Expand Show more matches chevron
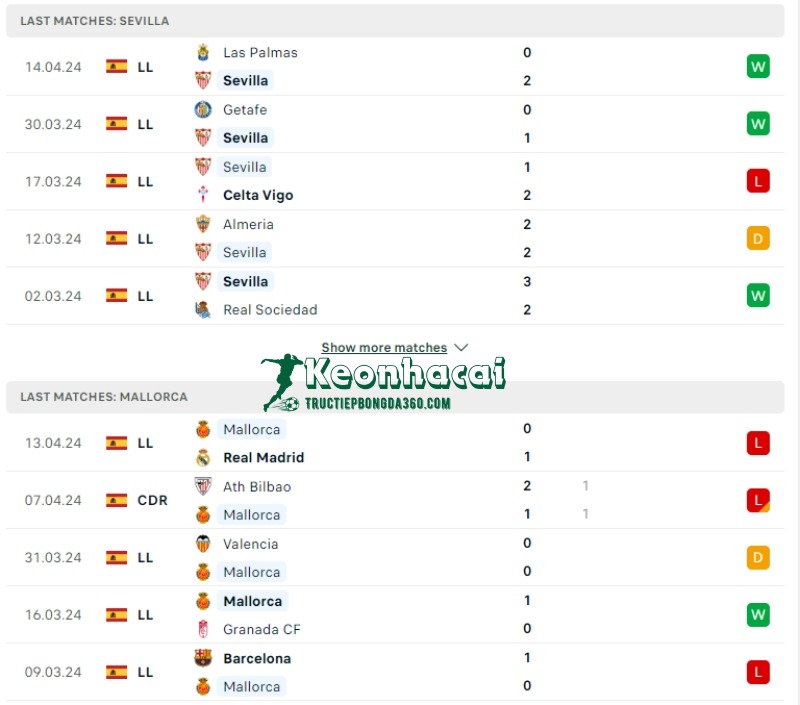Screen dimensions: 800x705 pyautogui.click(x=461, y=347)
